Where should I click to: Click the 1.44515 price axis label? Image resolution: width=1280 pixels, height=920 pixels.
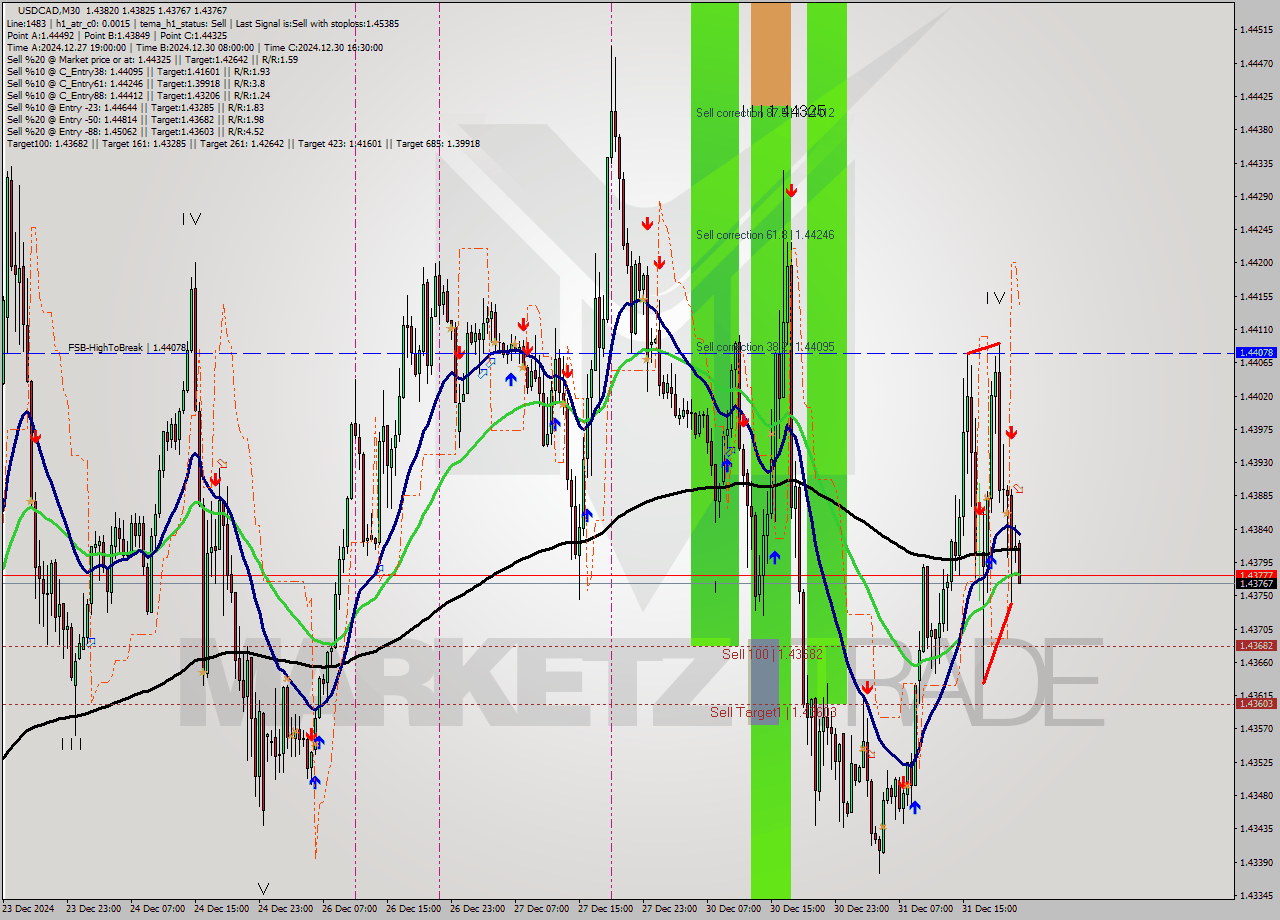(x=1256, y=30)
